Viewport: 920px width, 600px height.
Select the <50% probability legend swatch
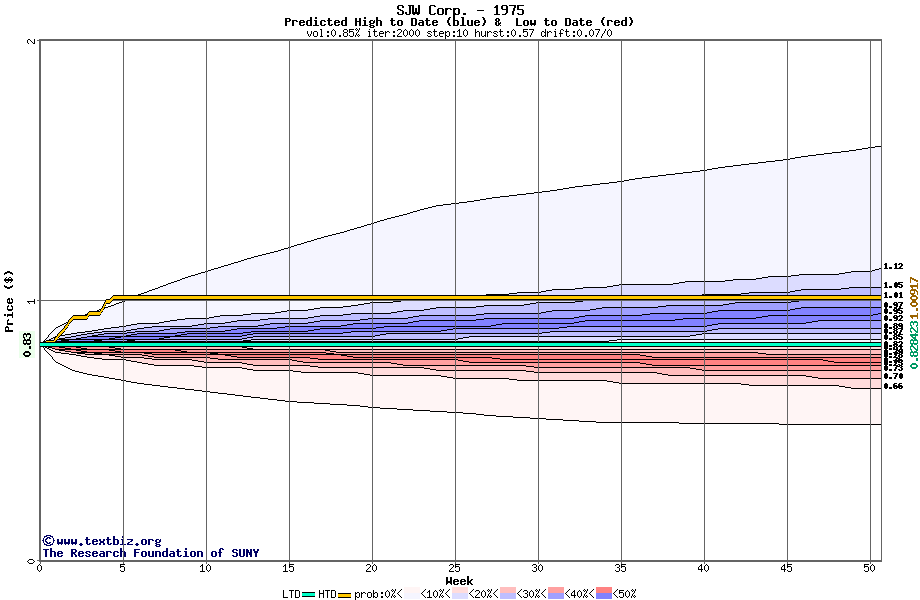pos(604,594)
